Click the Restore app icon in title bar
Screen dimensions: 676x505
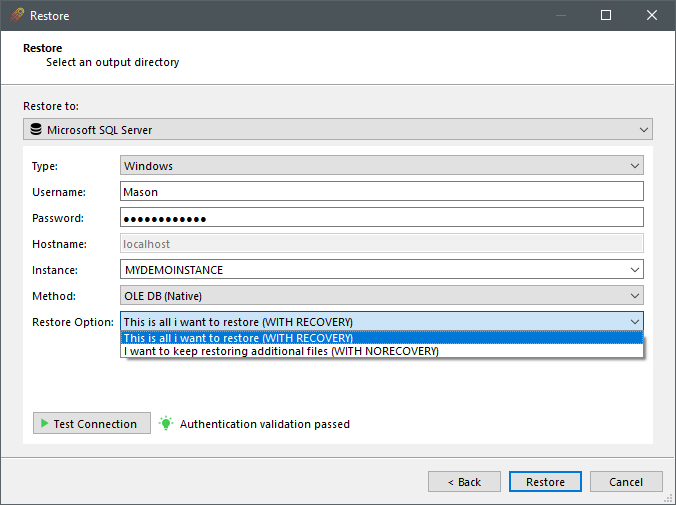(x=16, y=16)
